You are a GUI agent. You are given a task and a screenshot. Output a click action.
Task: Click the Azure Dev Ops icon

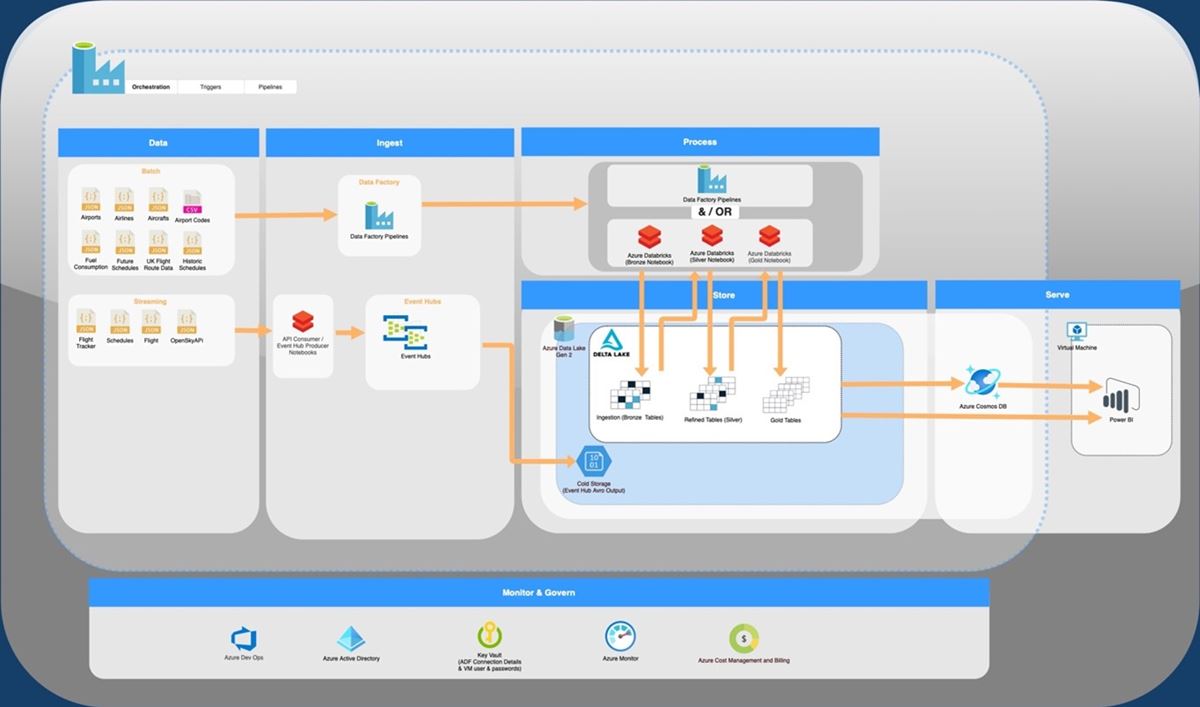tap(244, 640)
